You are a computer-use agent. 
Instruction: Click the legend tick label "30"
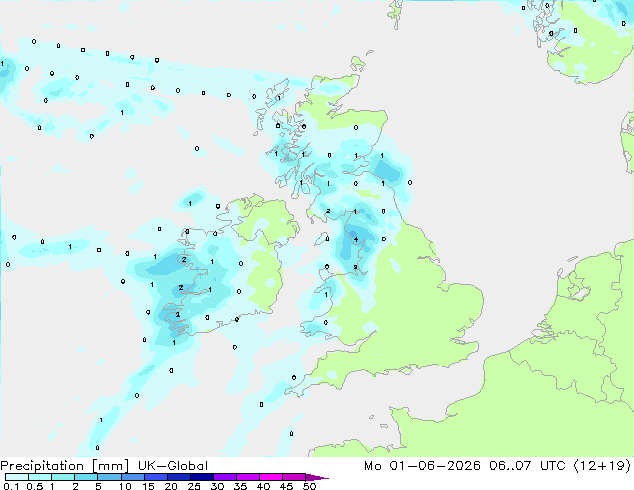click(x=217, y=486)
